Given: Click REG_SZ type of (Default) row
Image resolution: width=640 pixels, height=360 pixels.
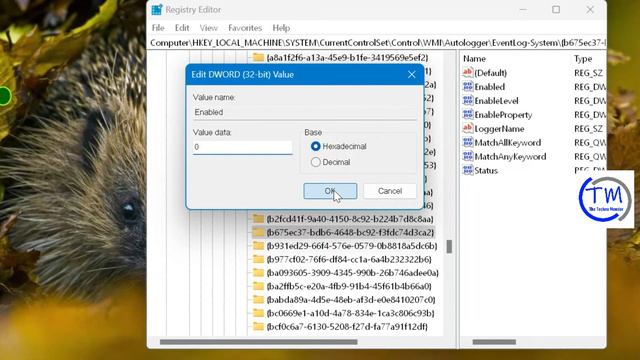Looking at the screenshot, I should pyautogui.click(x=588, y=73).
